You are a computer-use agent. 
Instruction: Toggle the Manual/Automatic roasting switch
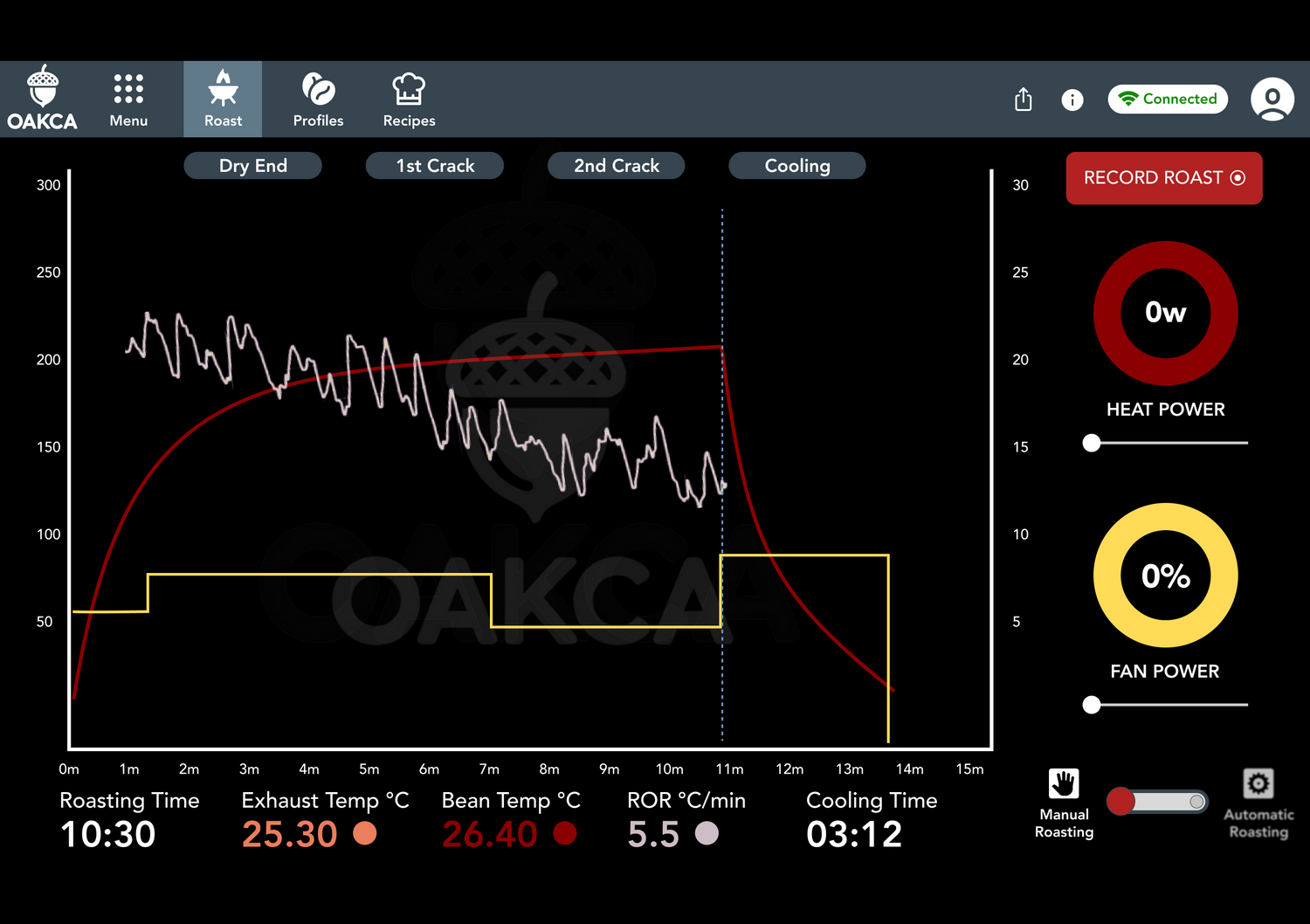(x=1157, y=802)
